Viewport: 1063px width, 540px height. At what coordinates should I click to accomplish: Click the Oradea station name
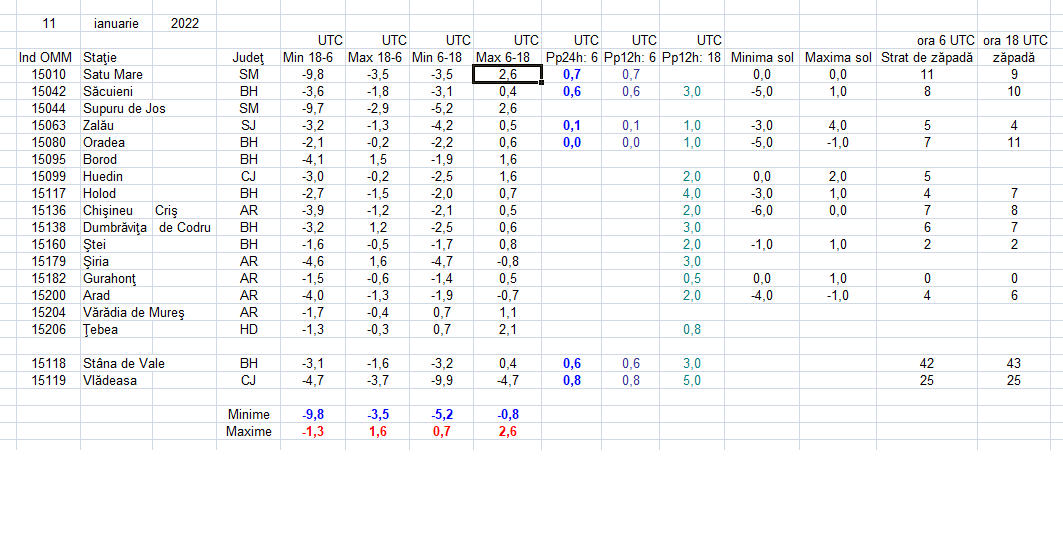tap(104, 143)
